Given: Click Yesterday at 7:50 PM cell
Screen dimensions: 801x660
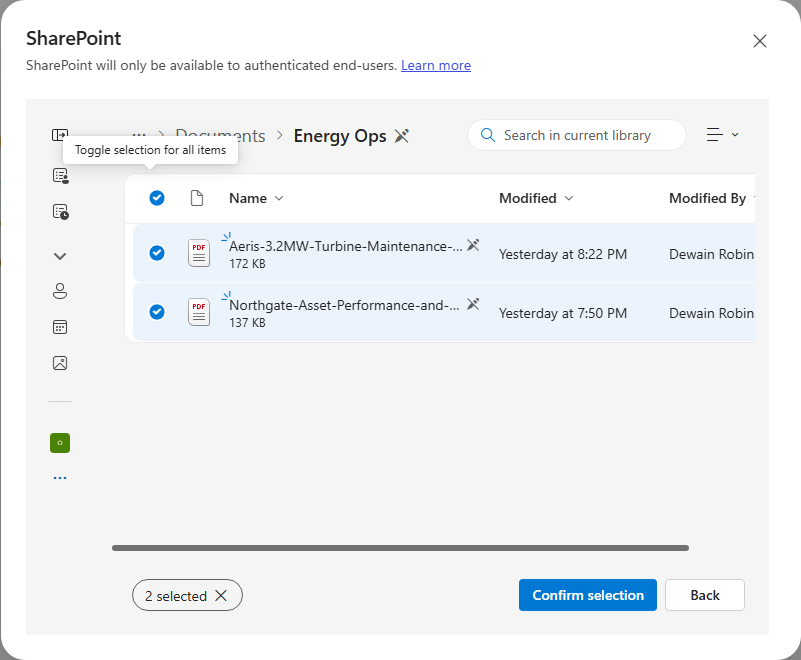Looking at the screenshot, I should [x=562, y=313].
